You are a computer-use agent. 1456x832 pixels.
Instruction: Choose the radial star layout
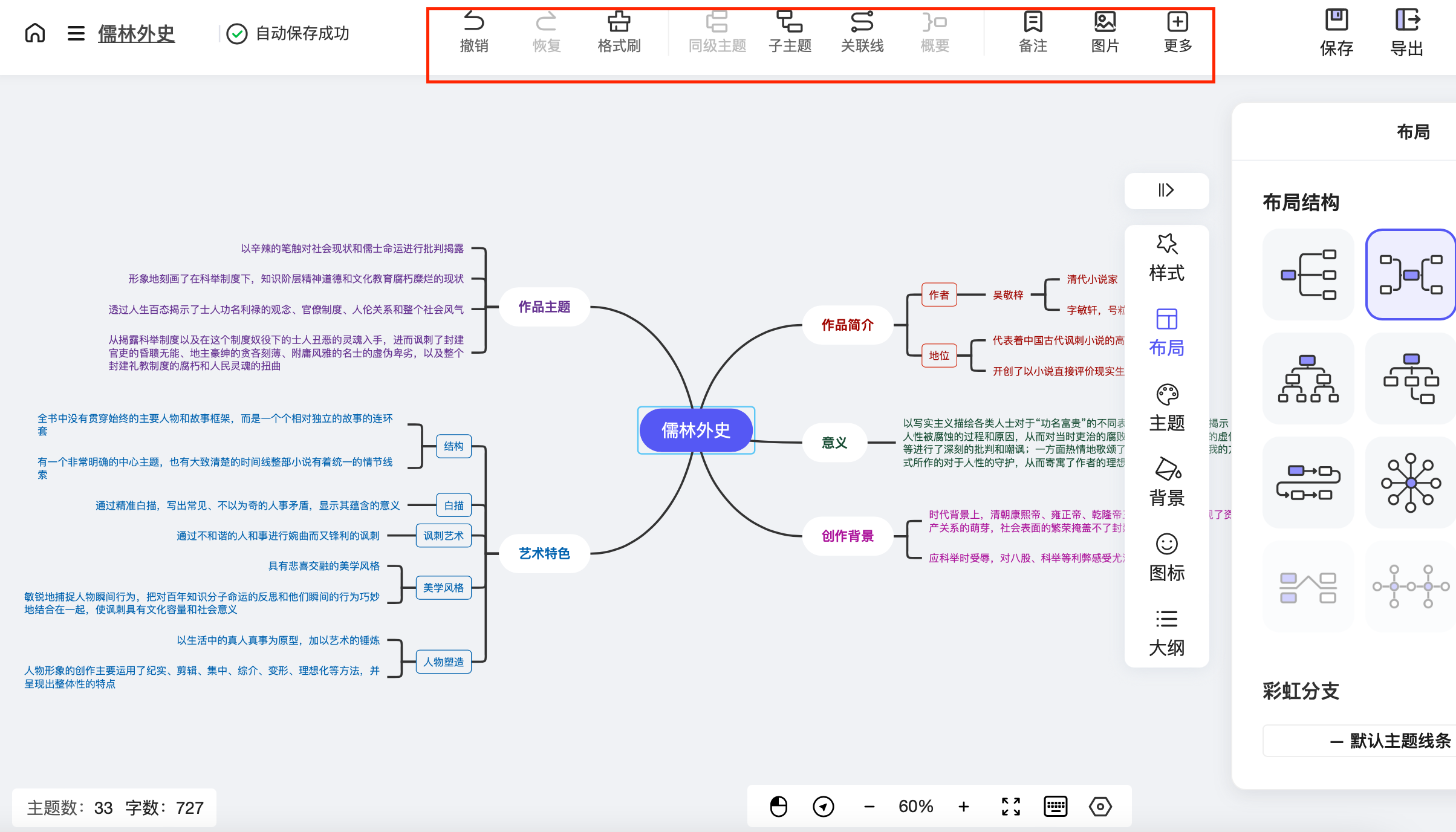1411,483
